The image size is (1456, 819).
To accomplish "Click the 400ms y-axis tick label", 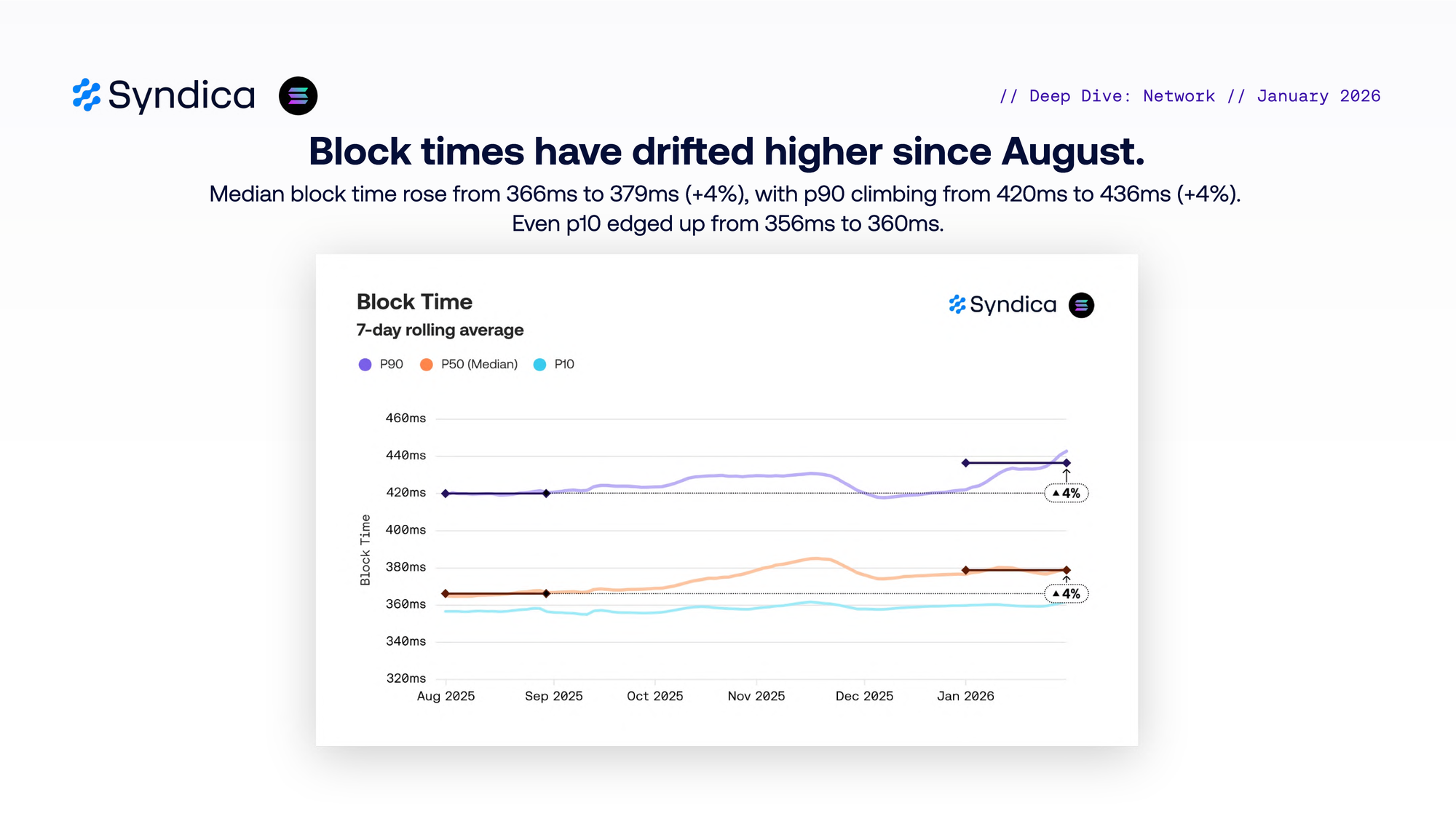I will click(405, 530).
